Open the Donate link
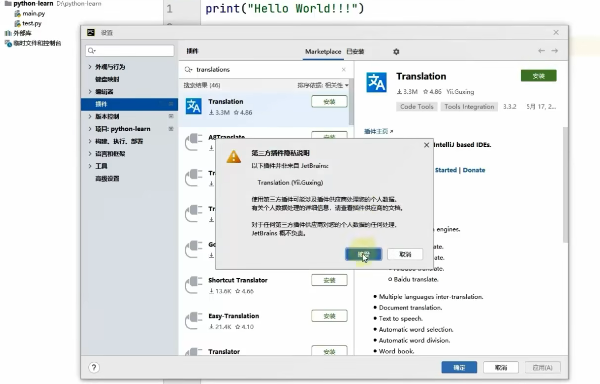 point(474,170)
